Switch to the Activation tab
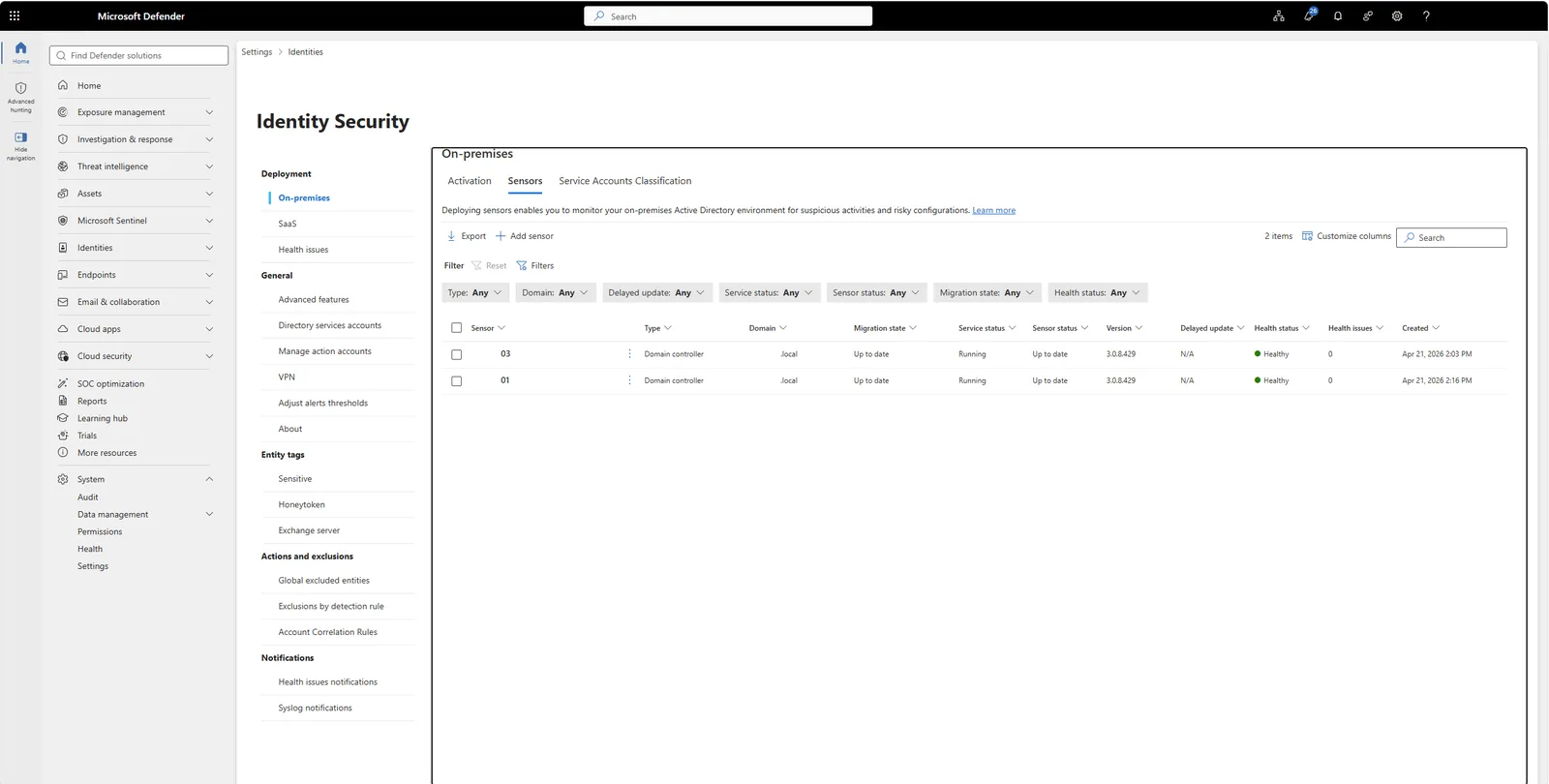 click(470, 181)
